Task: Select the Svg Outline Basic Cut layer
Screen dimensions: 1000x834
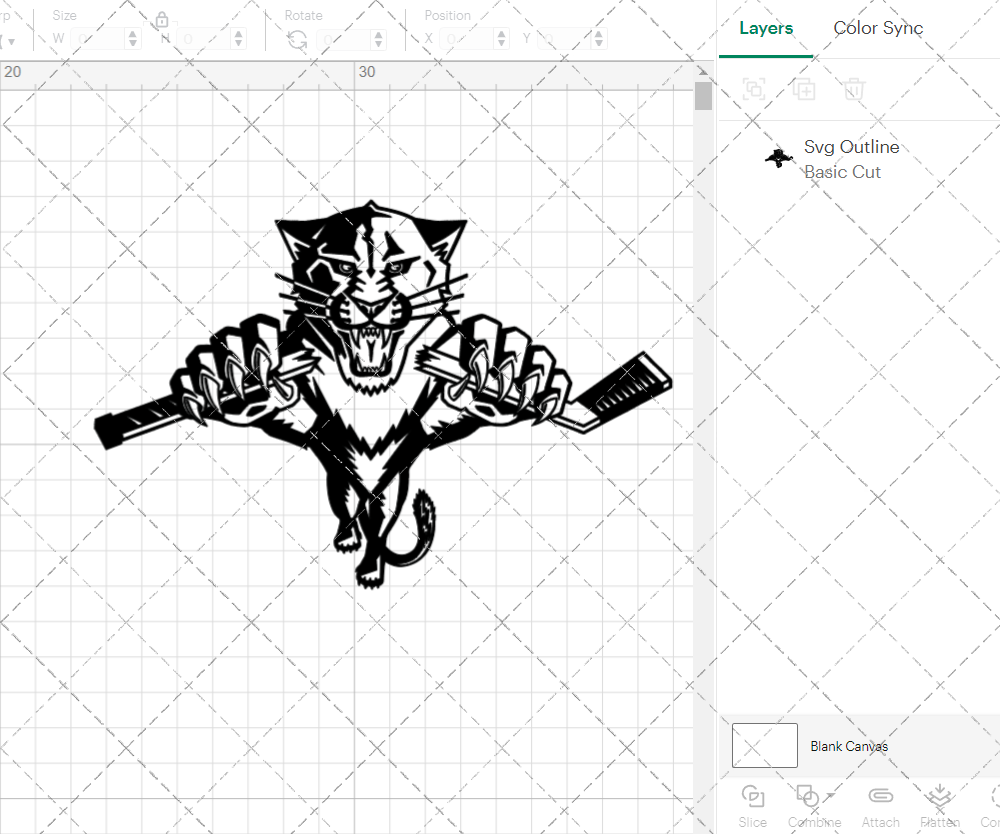Action: click(853, 158)
